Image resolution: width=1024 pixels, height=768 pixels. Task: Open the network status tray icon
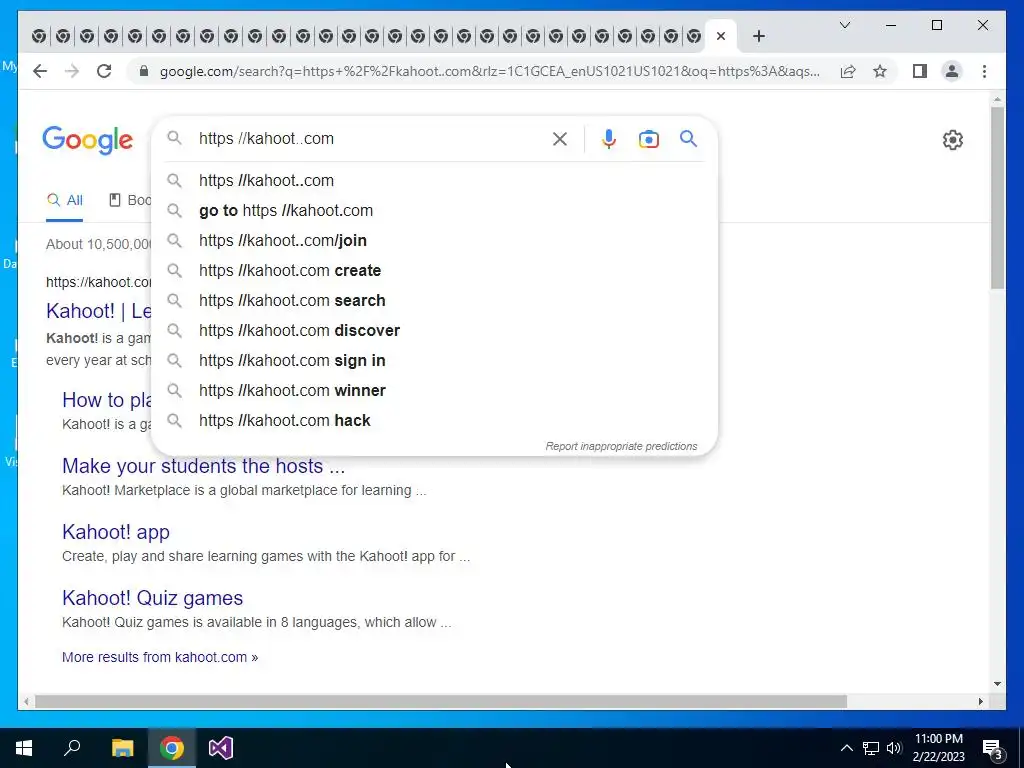pos(871,748)
